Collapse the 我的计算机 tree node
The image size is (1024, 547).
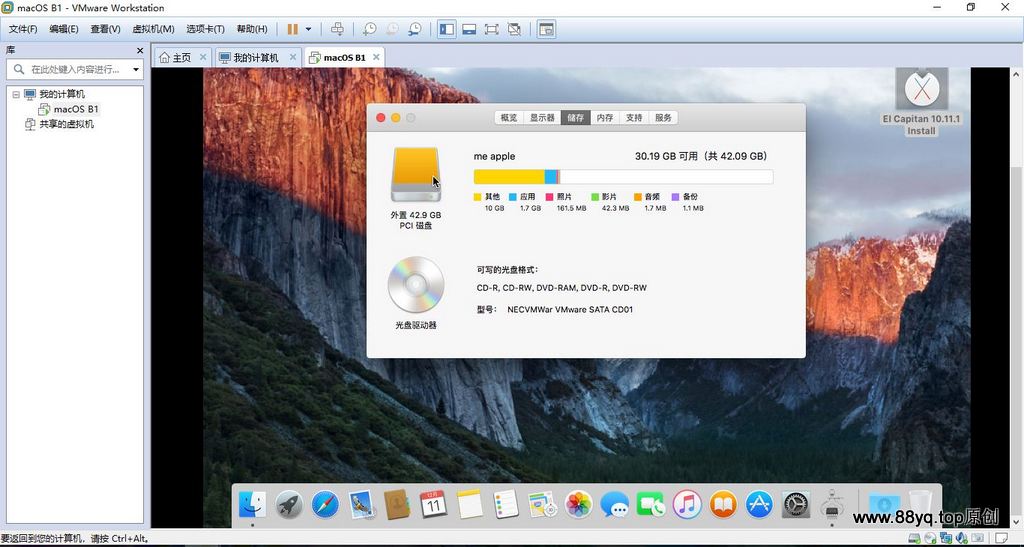pyautogui.click(x=16, y=94)
